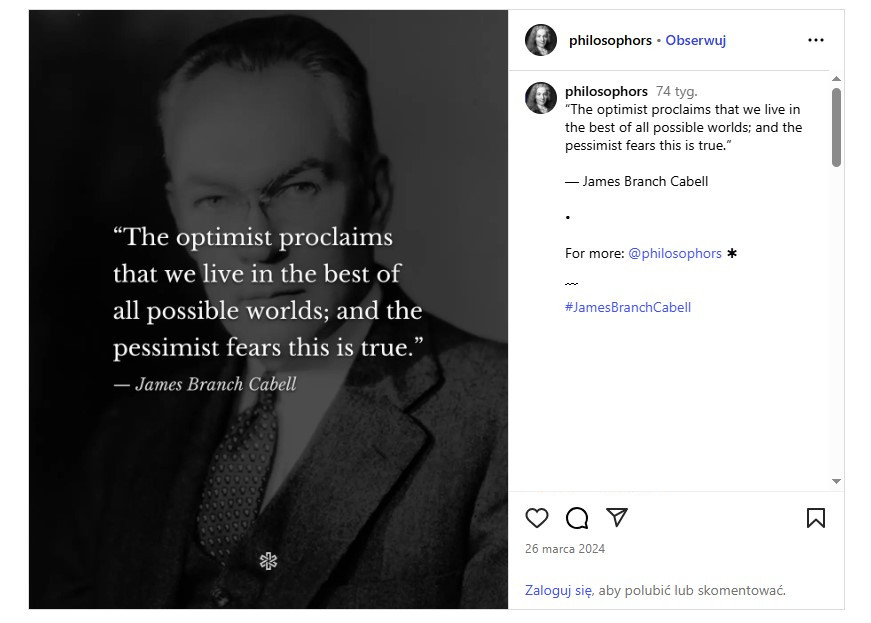Open the philosophors username above the caption
Image resolution: width=871 pixels, height=623 pixels.
coord(606,91)
